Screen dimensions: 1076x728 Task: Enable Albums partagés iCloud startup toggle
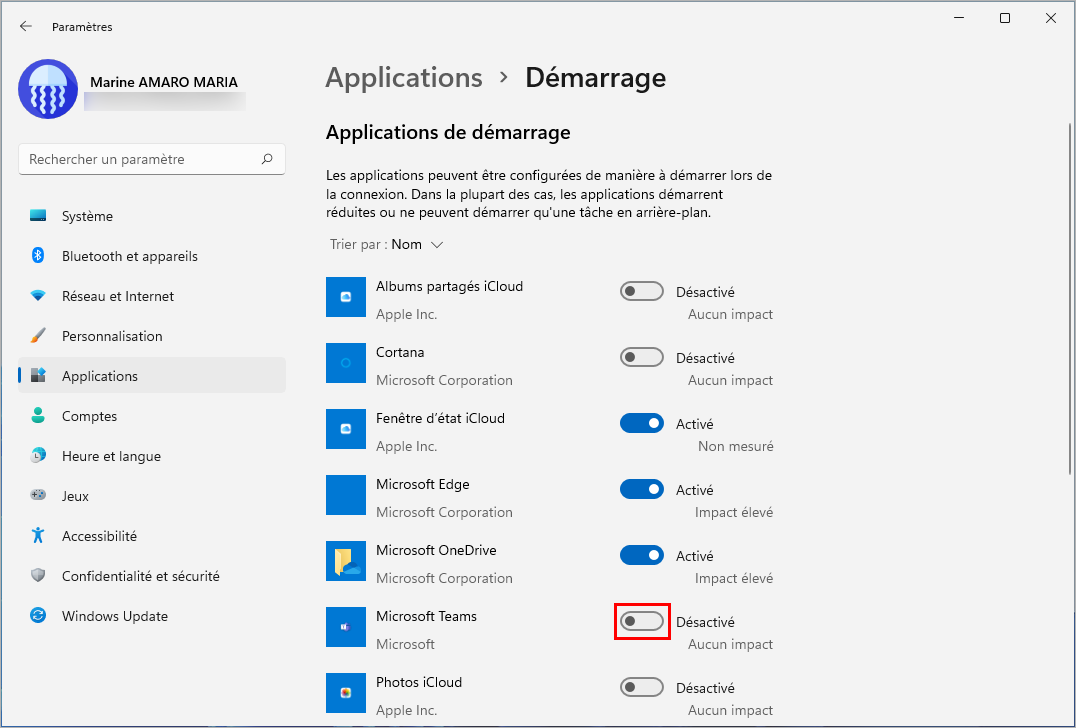642,292
